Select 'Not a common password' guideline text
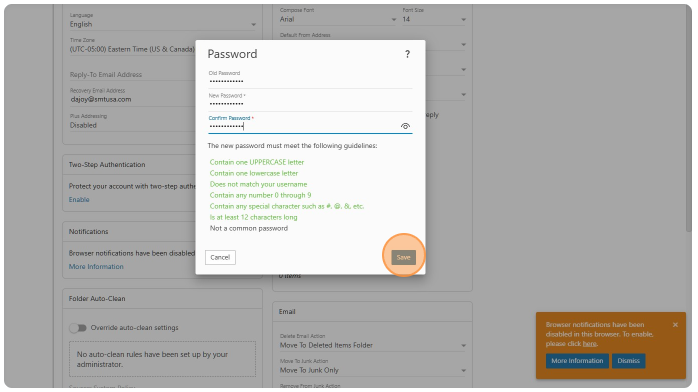Viewport: 698px width, 392px height. click(249, 228)
